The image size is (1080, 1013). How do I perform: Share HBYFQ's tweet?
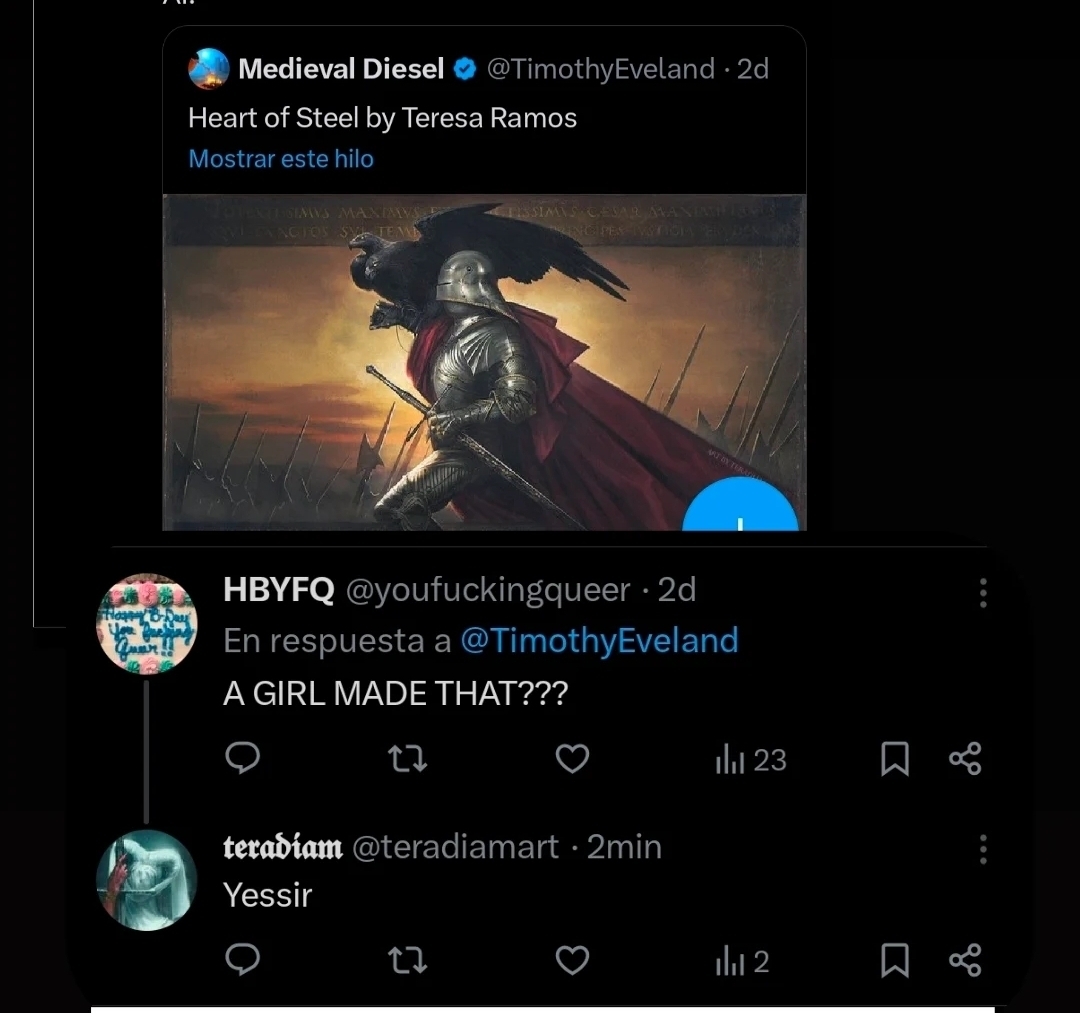click(x=965, y=760)
